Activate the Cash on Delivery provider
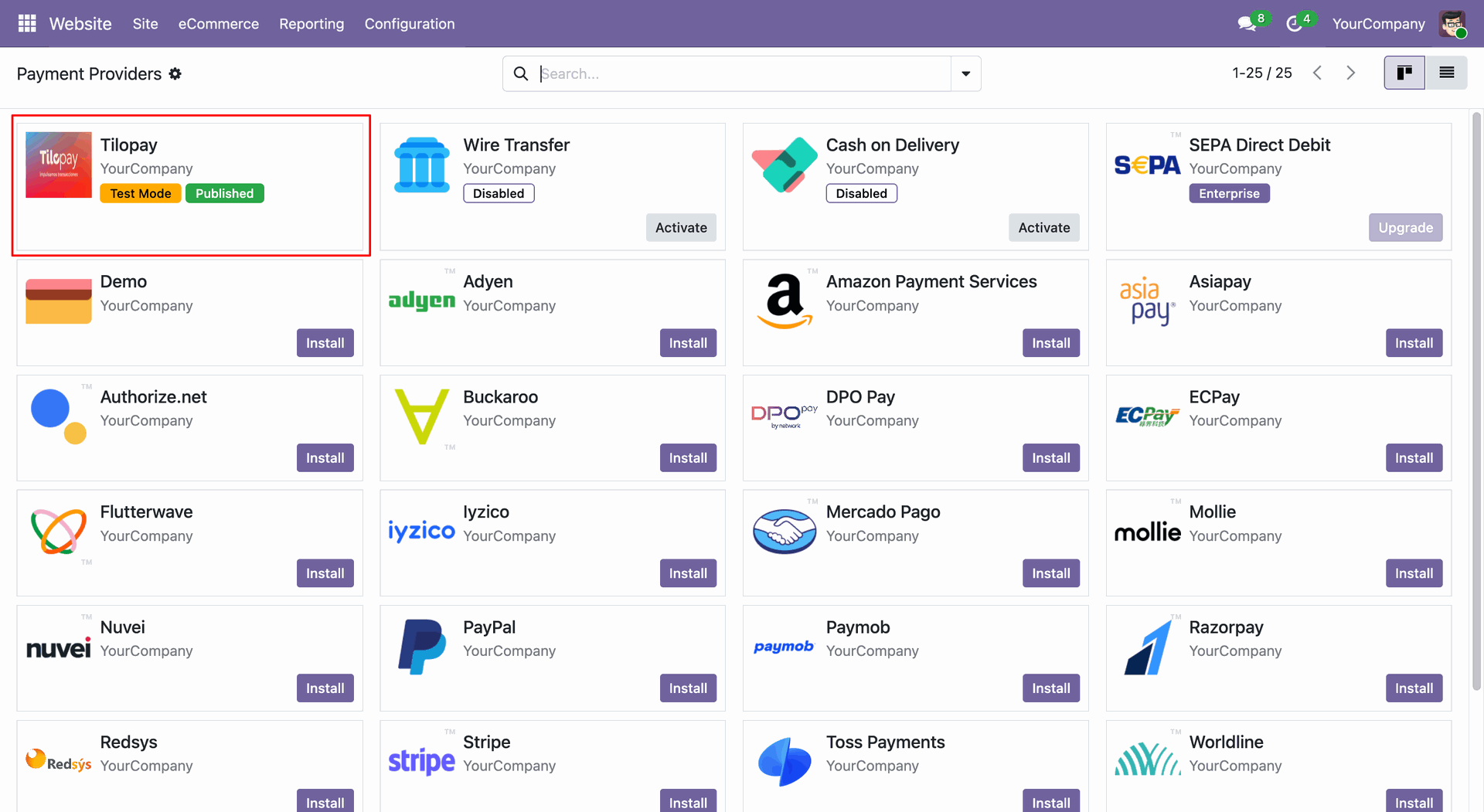Screen dimensions: 1484x812 pyautogui.click(x=1044, y=227)
